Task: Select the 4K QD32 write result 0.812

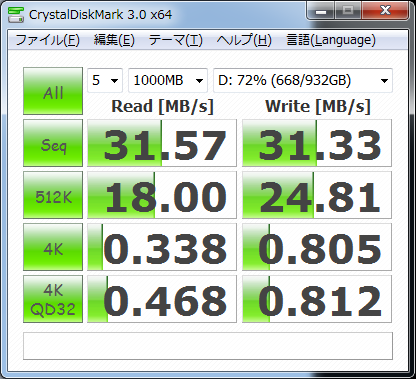Action: click(x=317, y=299)
